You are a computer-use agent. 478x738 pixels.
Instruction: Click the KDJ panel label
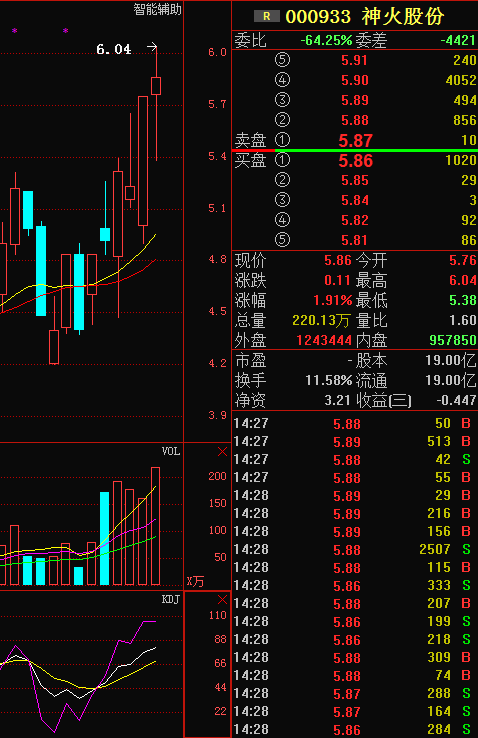tap(171, 599)
